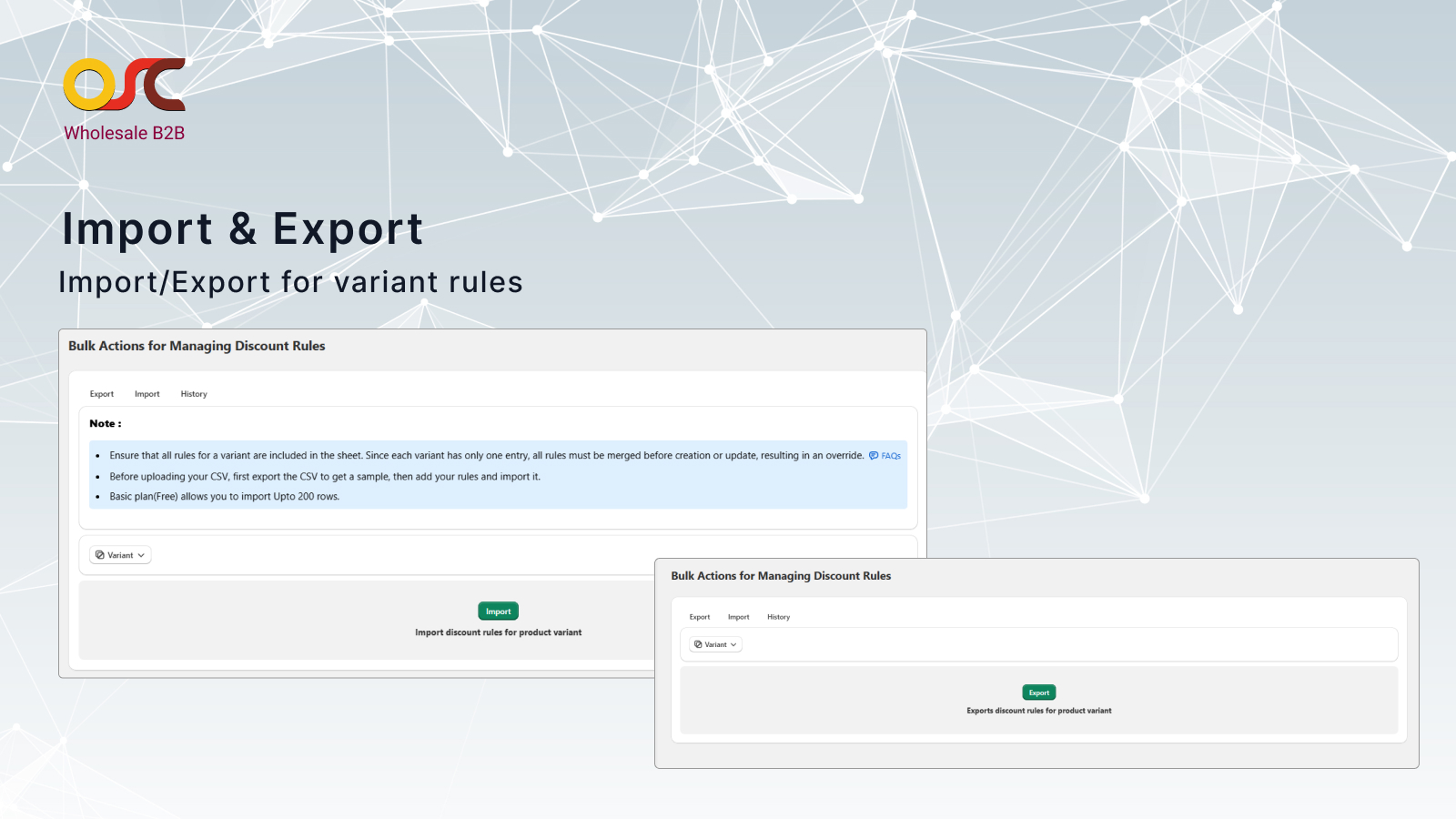Click the FAQs speech bubble icon
This screenshot has width=1456, height=819.
click(x=874, y=456)
